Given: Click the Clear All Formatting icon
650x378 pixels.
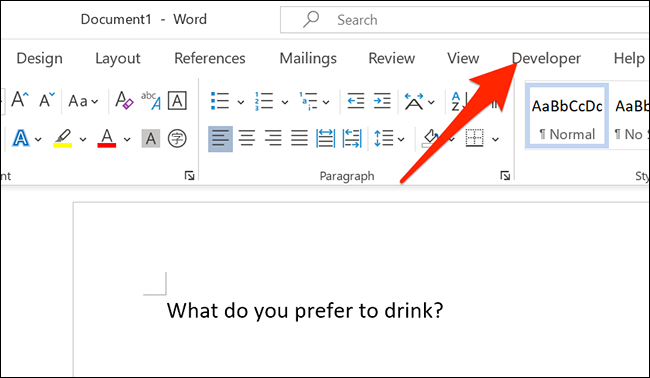Looking at the screenshot, I should click(124, 100).
